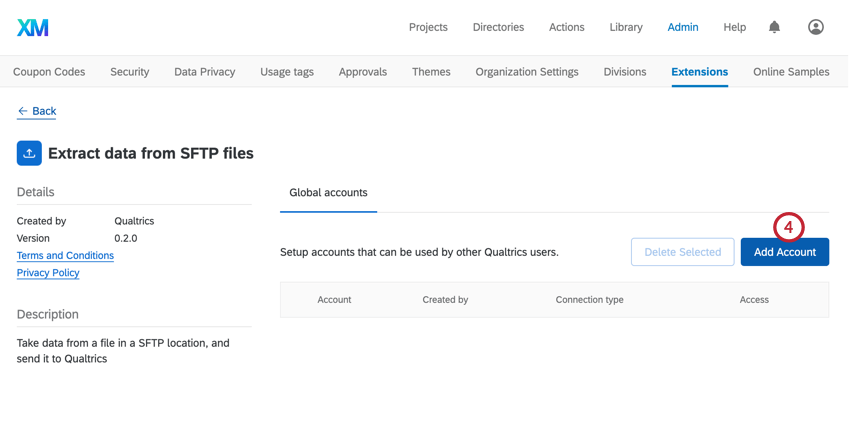Click the Account column header
This screenshot has width=850, height=425.
click(334, 300)
